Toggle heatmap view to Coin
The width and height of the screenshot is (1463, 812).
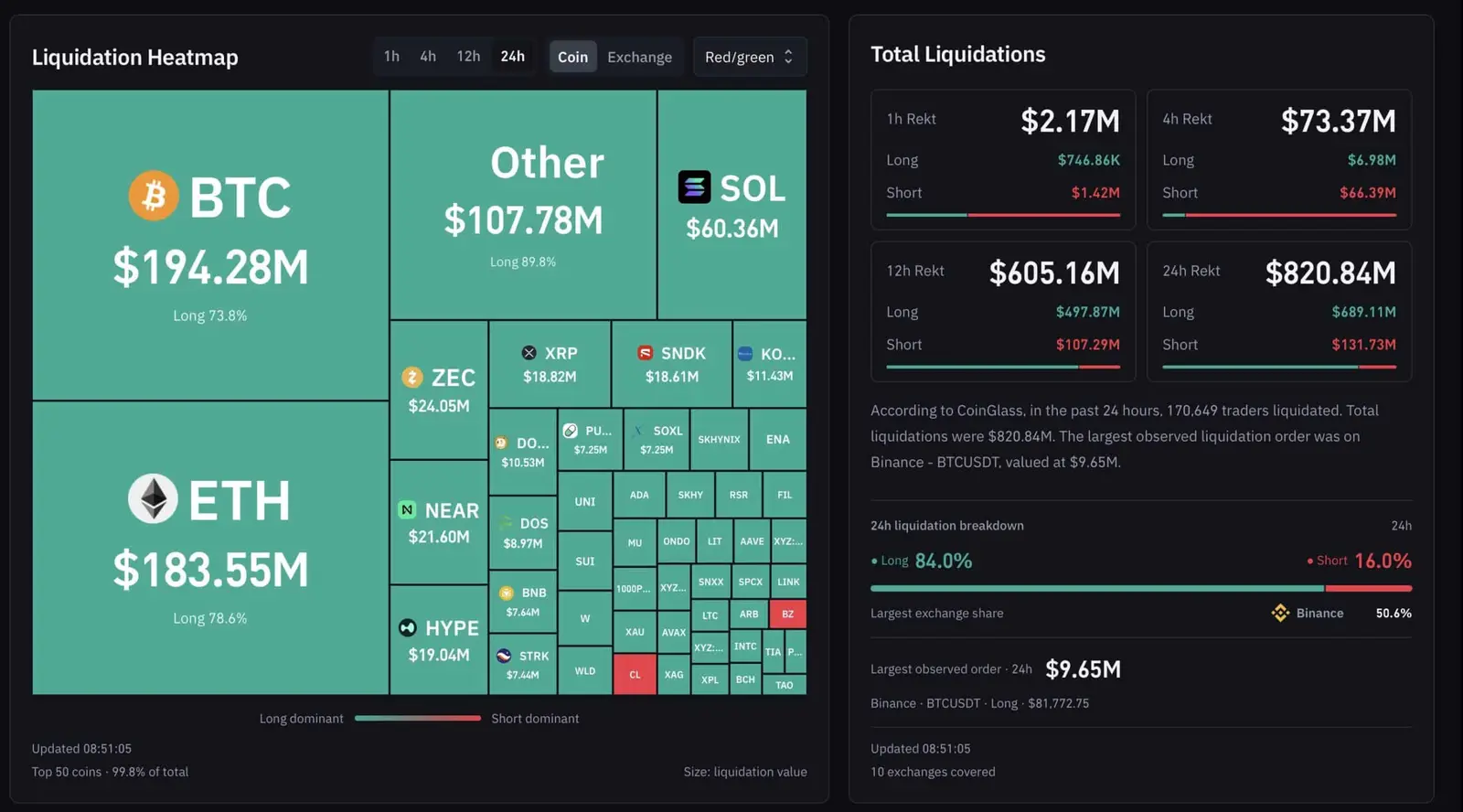573,57
